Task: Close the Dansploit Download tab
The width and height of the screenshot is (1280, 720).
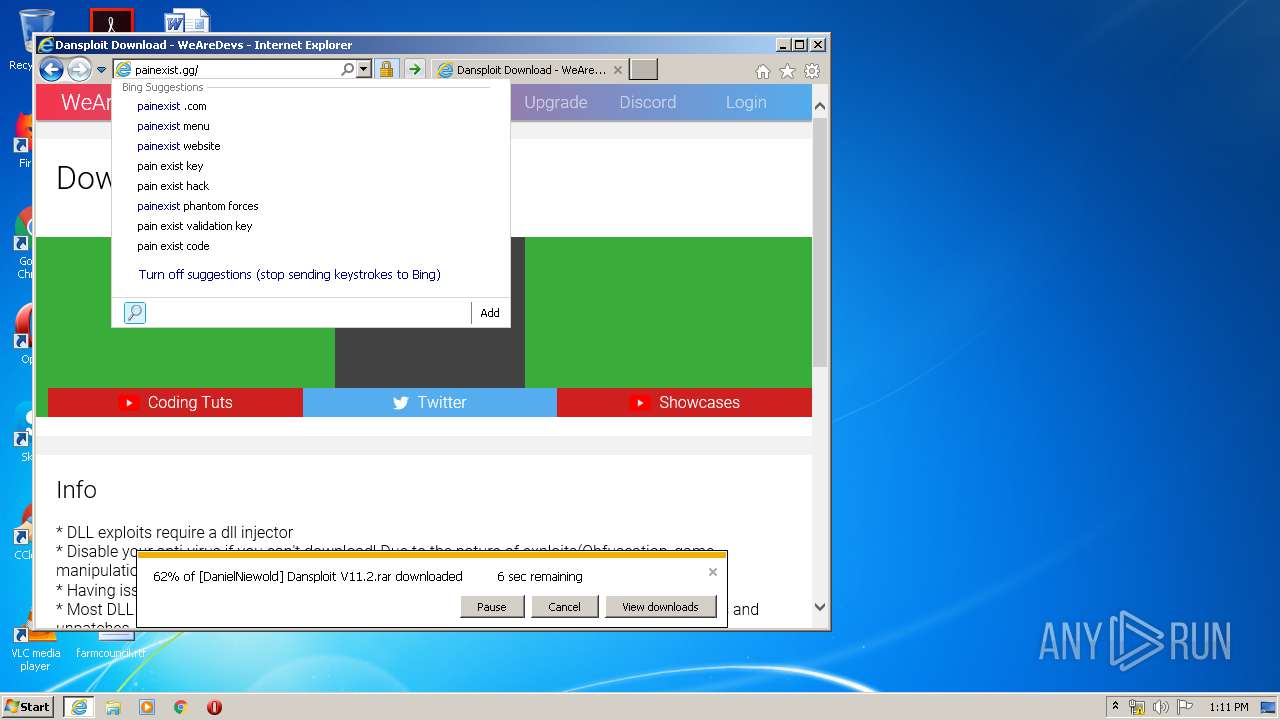Action: coord(617,70)
